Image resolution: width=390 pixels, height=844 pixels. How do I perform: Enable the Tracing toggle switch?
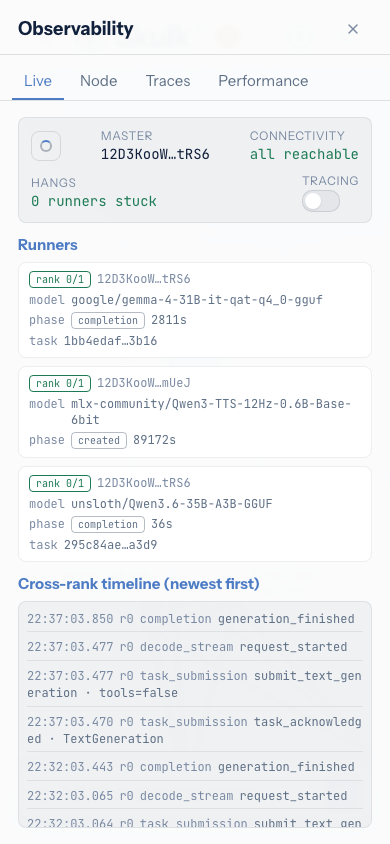coord(321,201)
